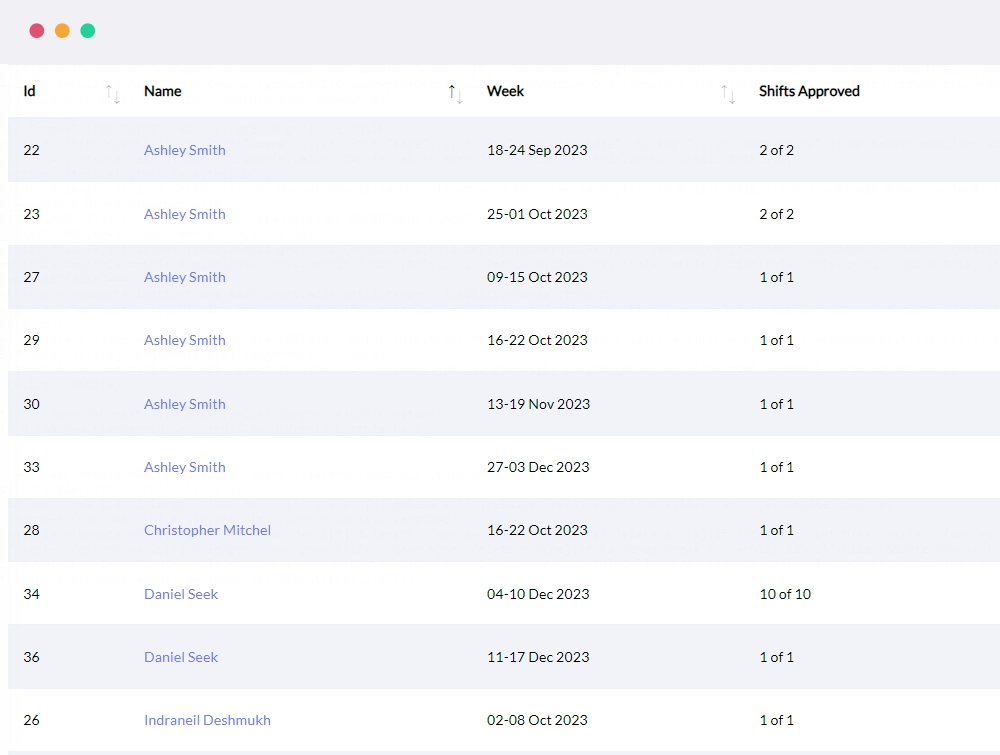Select the week cell 25-01 Oct 2023
Image resolution: width=1000 pixels, height=755 pixels.
point(537,214)
